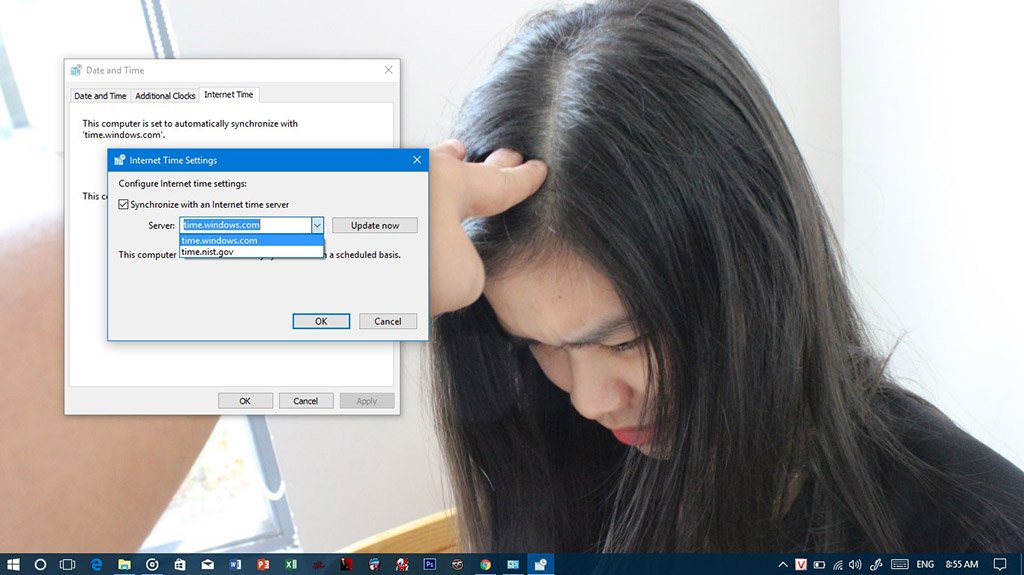Launch Word from the taskbar
This screenshot has width=1024, height=575.
pyautogui.click(x=235, y=565)
